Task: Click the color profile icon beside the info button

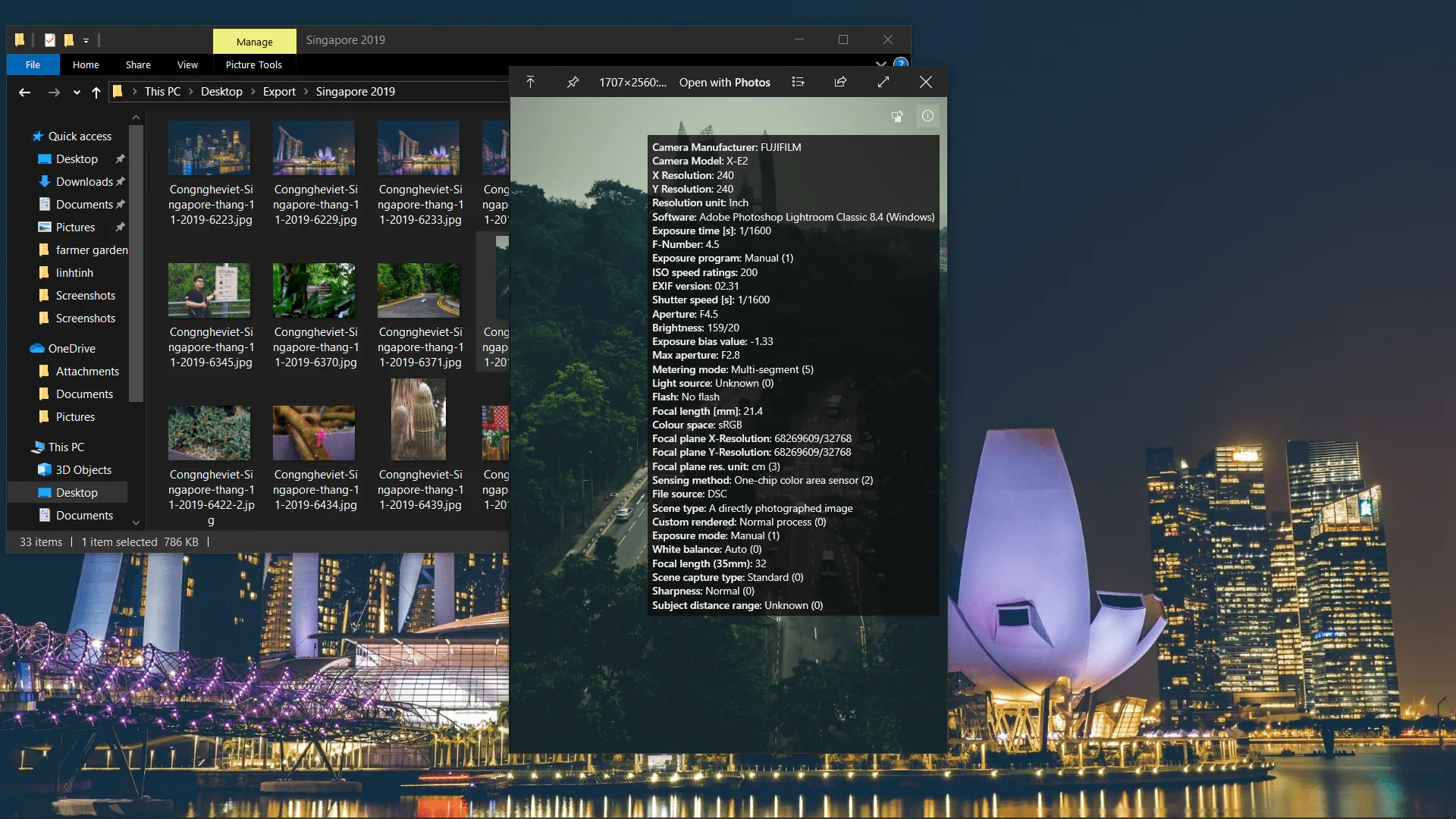Action: [897, 116]
